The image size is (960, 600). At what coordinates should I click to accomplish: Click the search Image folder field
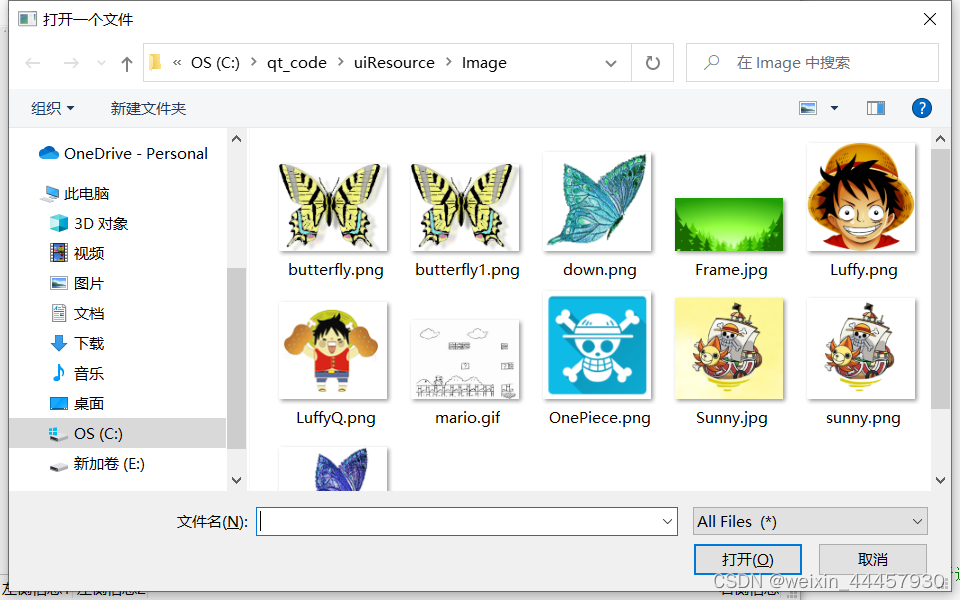coord(812,62)
